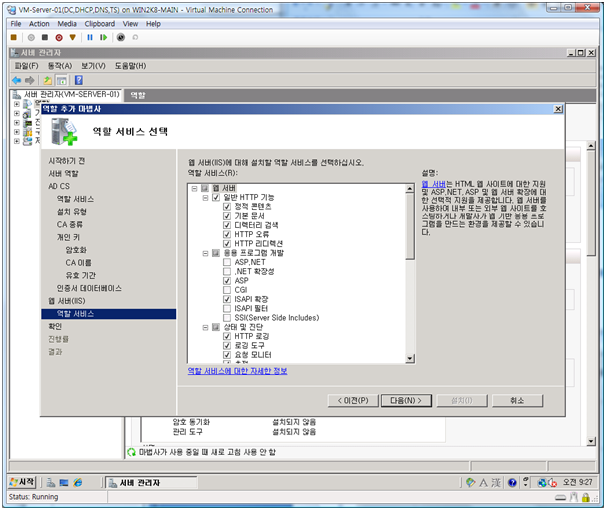
Task: Click the Up one level folder icon
Action: tap(48, 80)
